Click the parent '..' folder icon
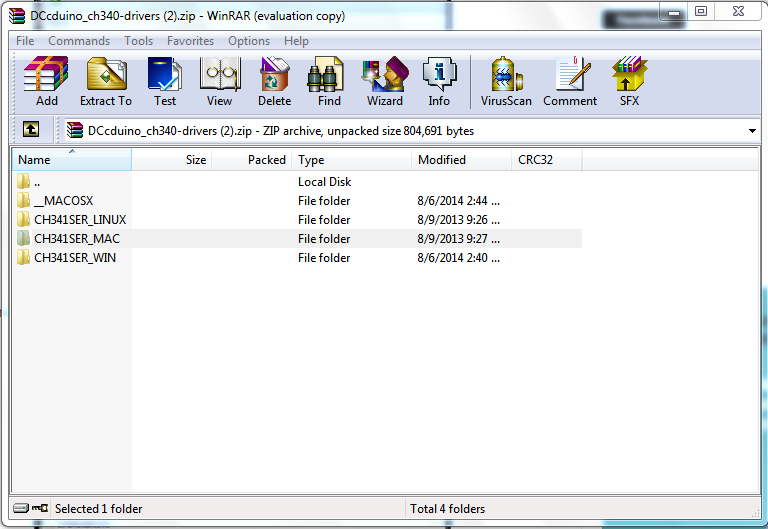768x529 pixels. click(23, 181)
